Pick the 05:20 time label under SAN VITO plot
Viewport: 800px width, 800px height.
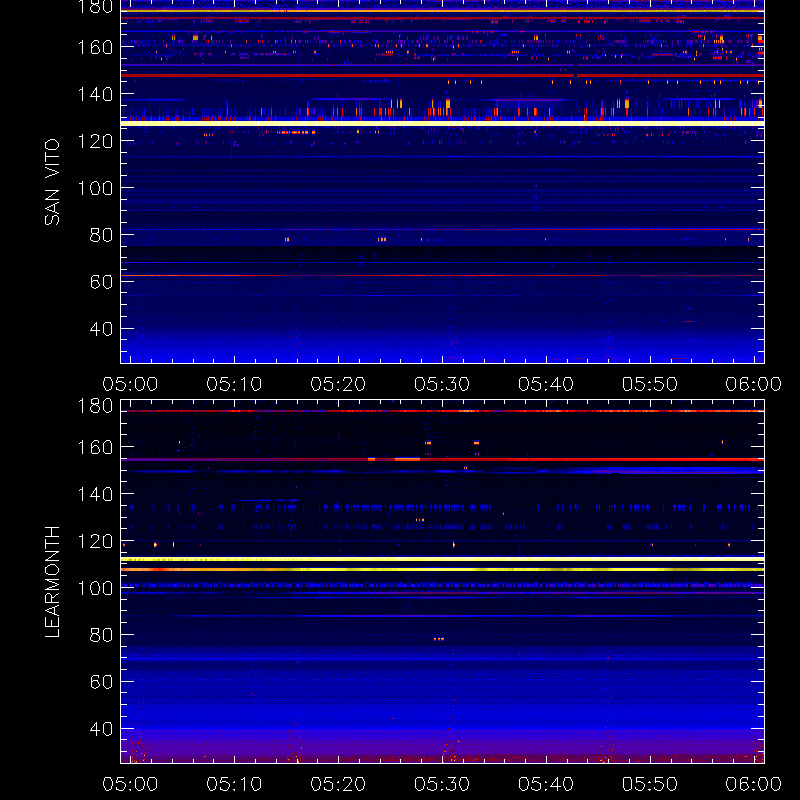[338, 384]
